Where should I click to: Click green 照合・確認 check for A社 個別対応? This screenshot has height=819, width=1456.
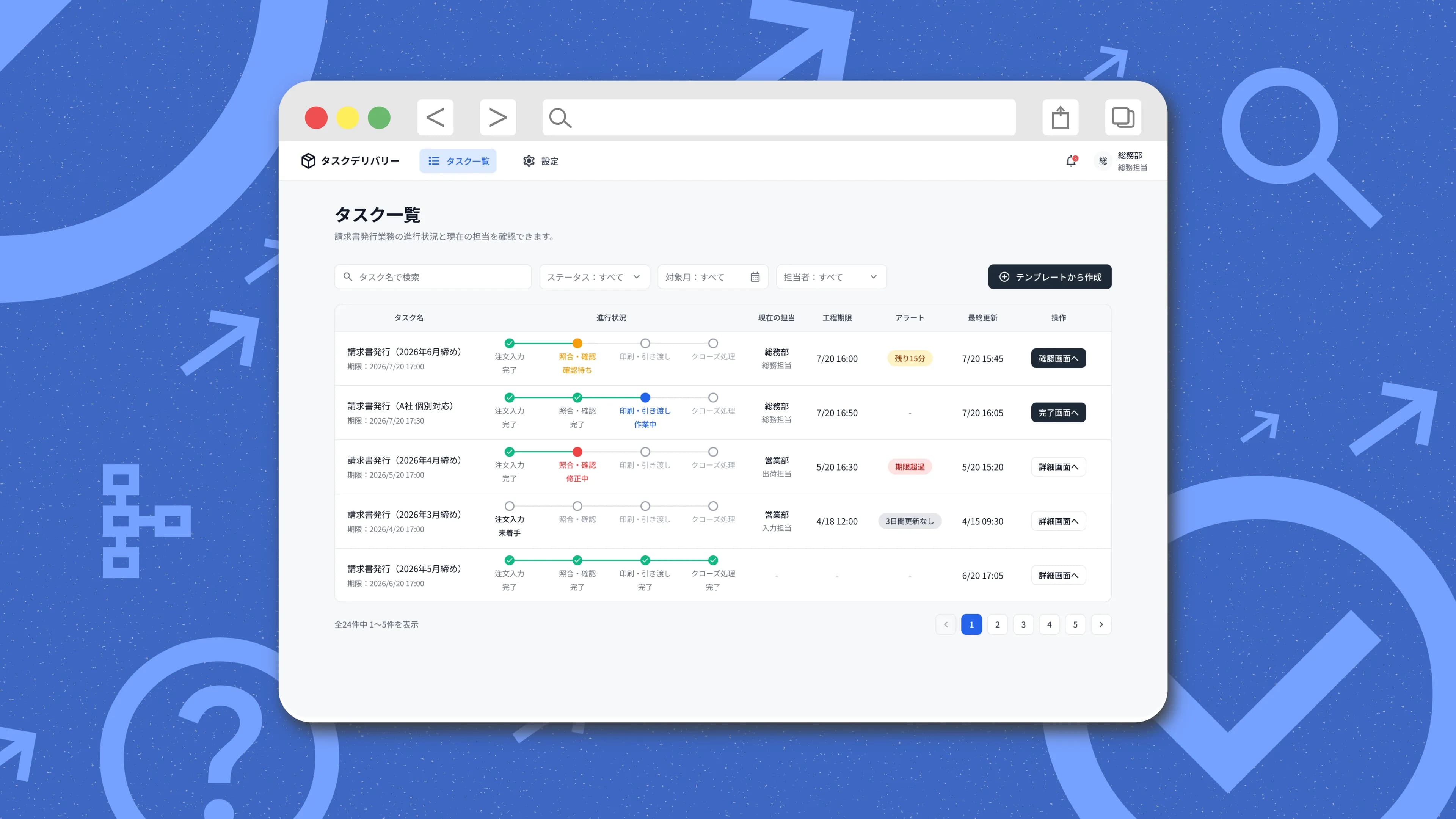coord(577,397)
